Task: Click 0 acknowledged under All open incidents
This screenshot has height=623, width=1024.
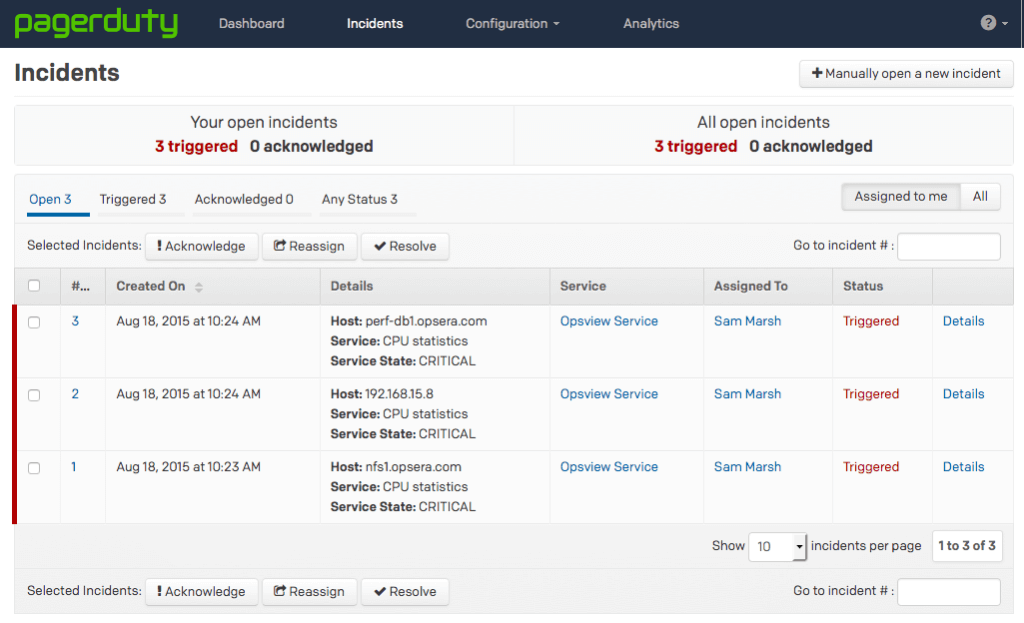Action: (x=810, y=146)
